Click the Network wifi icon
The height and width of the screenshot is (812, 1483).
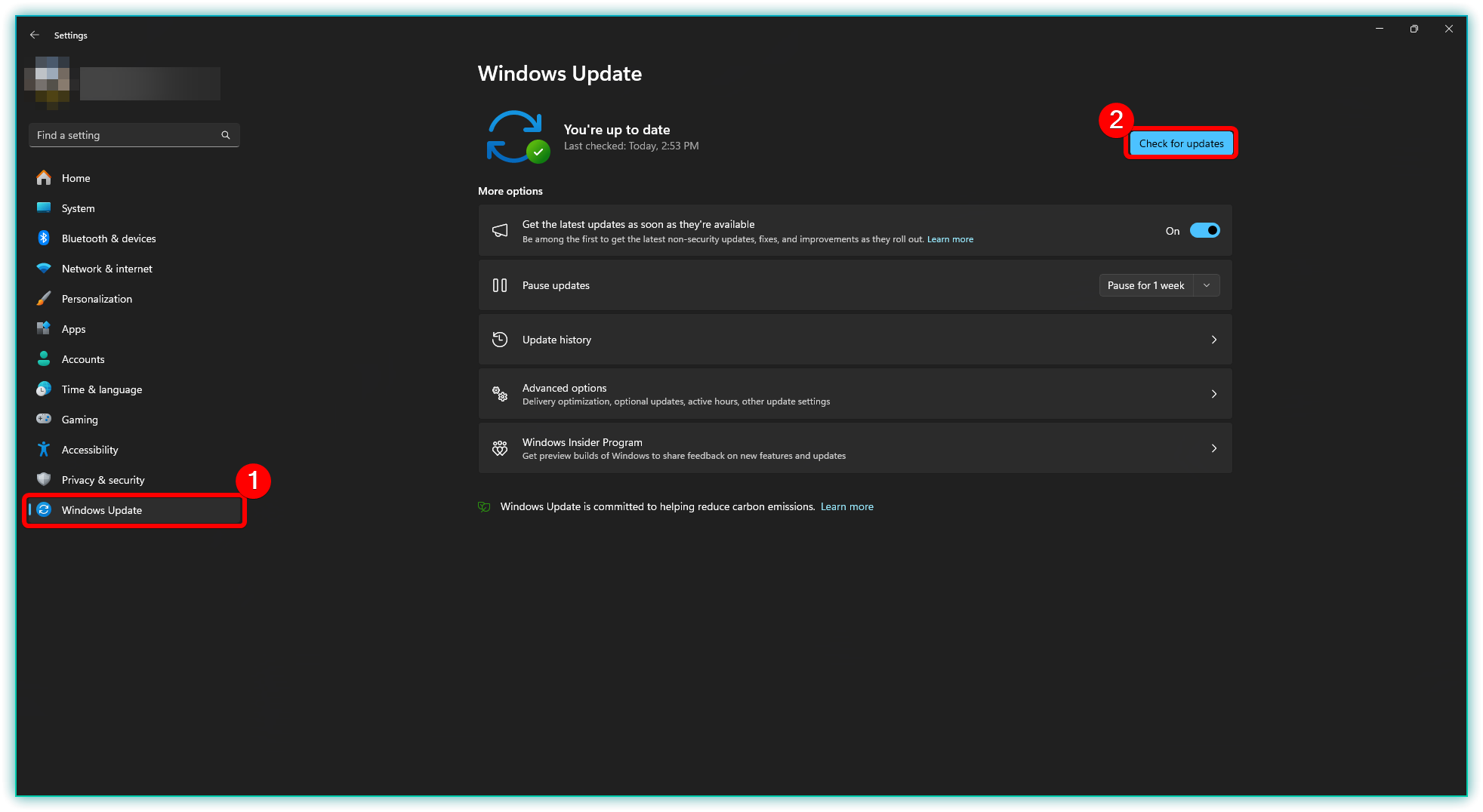tap(44, 268)
